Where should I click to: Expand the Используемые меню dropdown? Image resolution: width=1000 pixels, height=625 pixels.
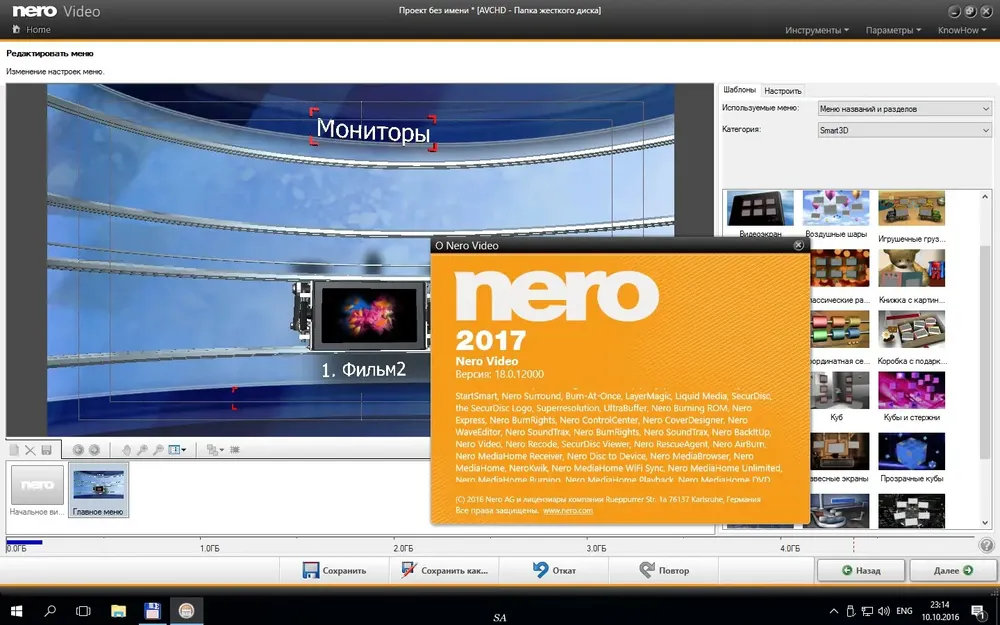pyautogui.click(x=904, y=108)
